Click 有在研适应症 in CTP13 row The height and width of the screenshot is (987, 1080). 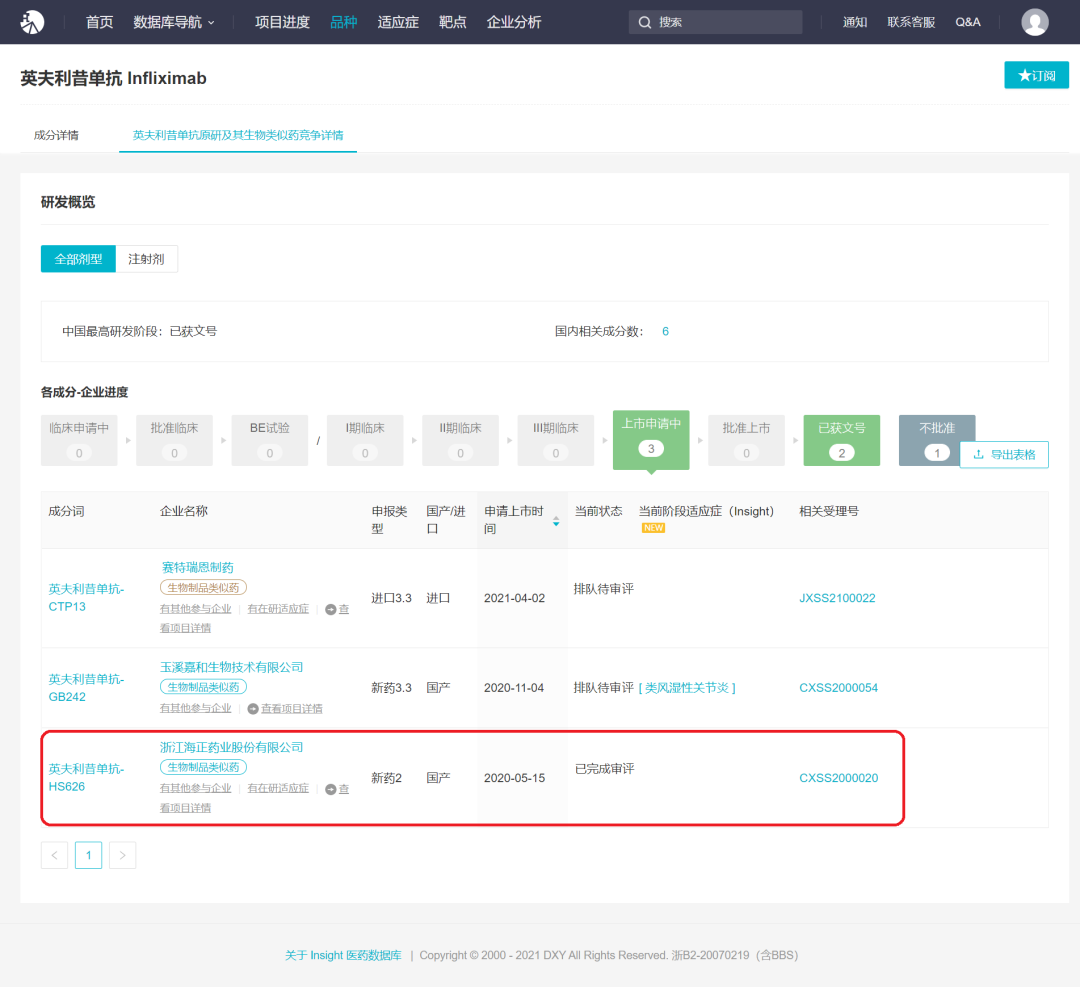click(278, 609)
